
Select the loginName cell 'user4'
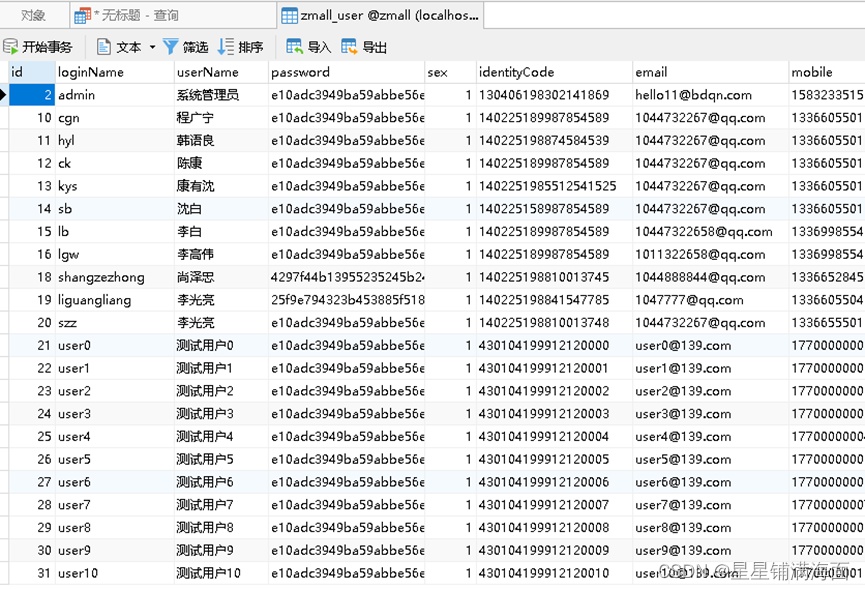(115, 437)
